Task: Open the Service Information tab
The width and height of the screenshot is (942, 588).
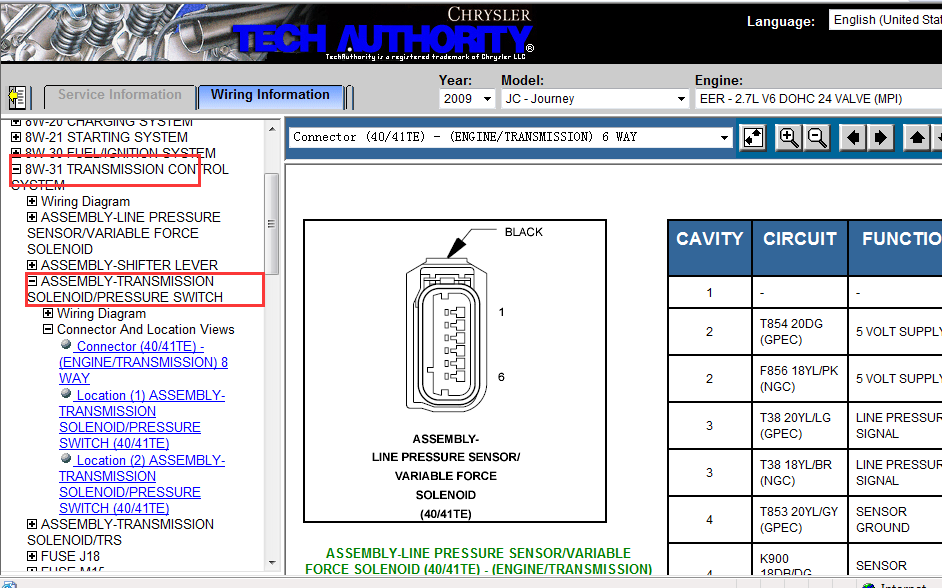Action: [120, 96]
